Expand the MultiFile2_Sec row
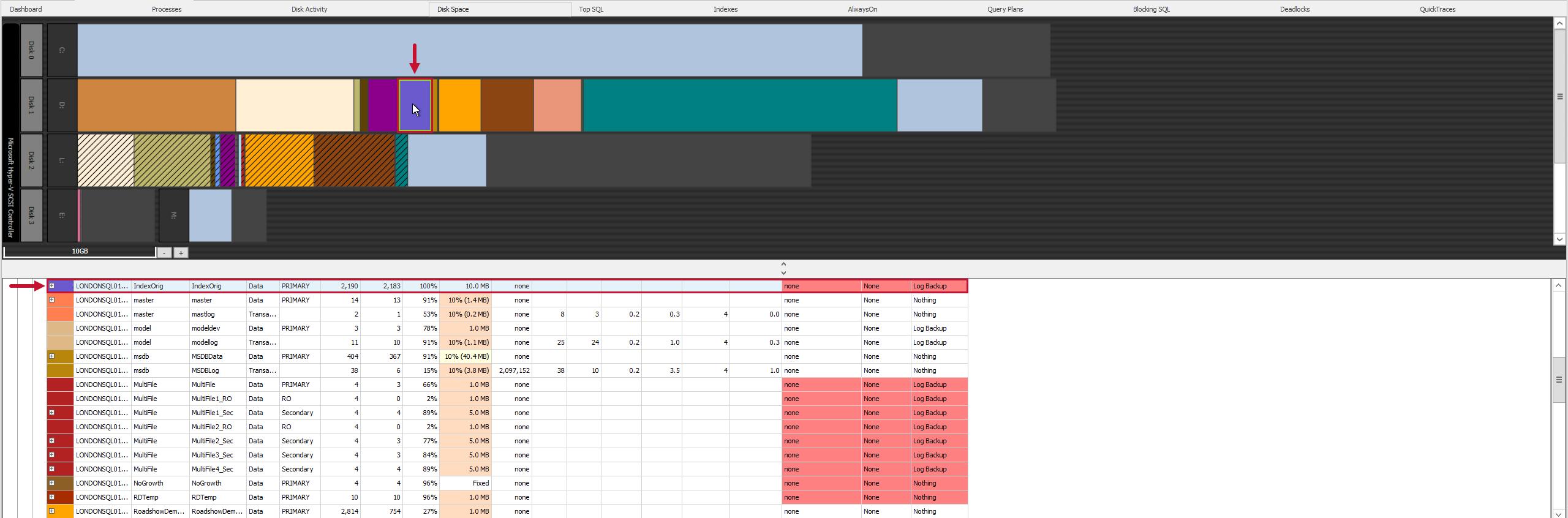The image size is (1568, 518). (52, 441)
